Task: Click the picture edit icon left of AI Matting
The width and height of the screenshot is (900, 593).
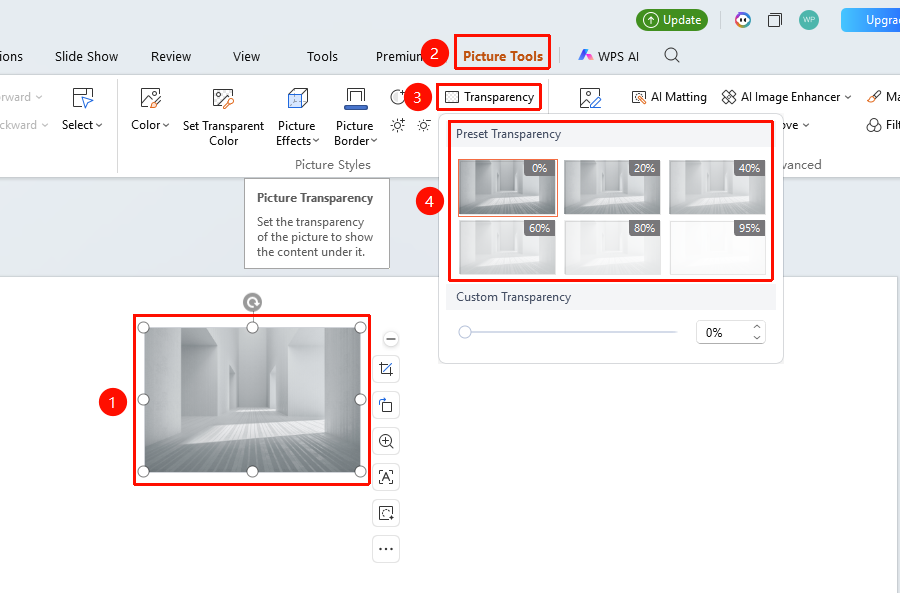Action: [590, 98]
